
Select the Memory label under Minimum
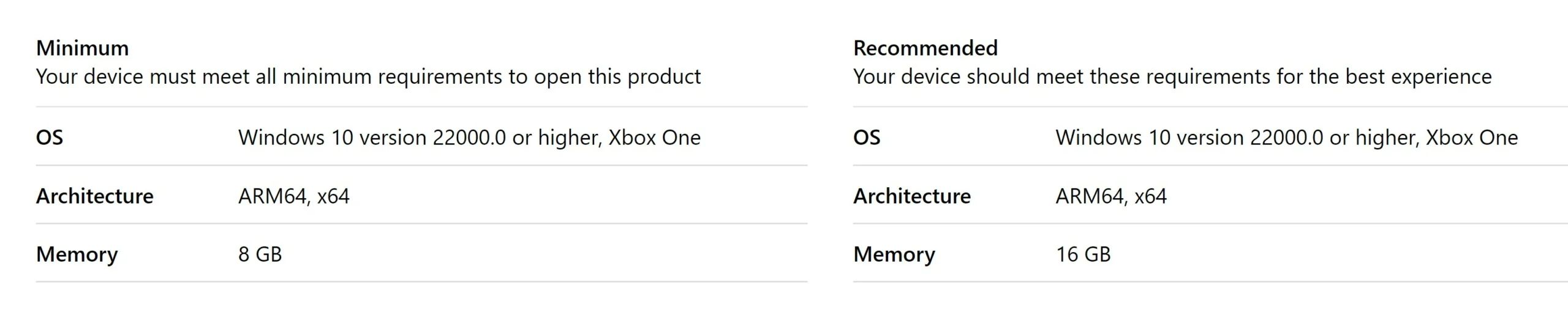tap(77, 254)
